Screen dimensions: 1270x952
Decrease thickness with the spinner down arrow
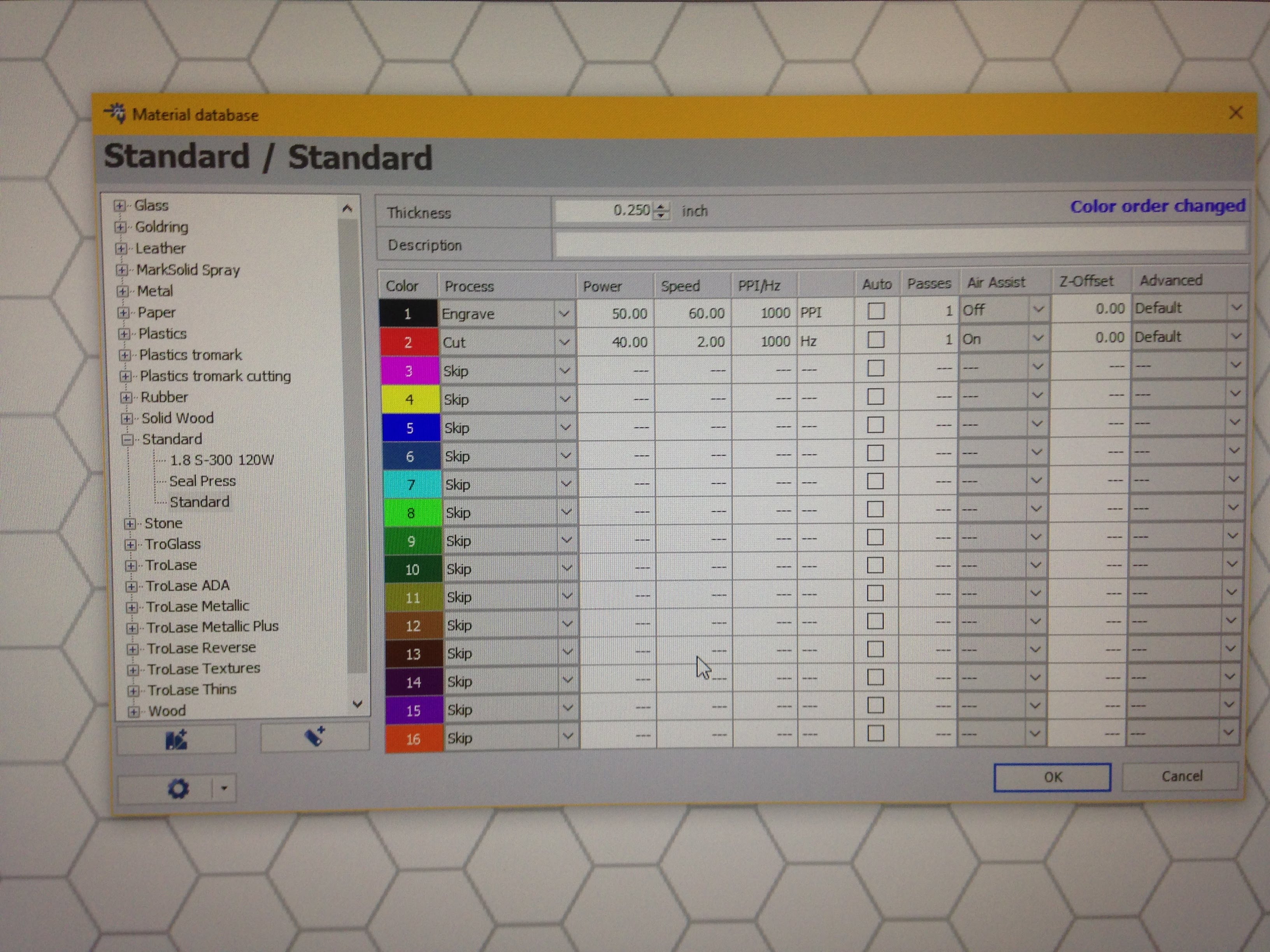click(662, 216)
